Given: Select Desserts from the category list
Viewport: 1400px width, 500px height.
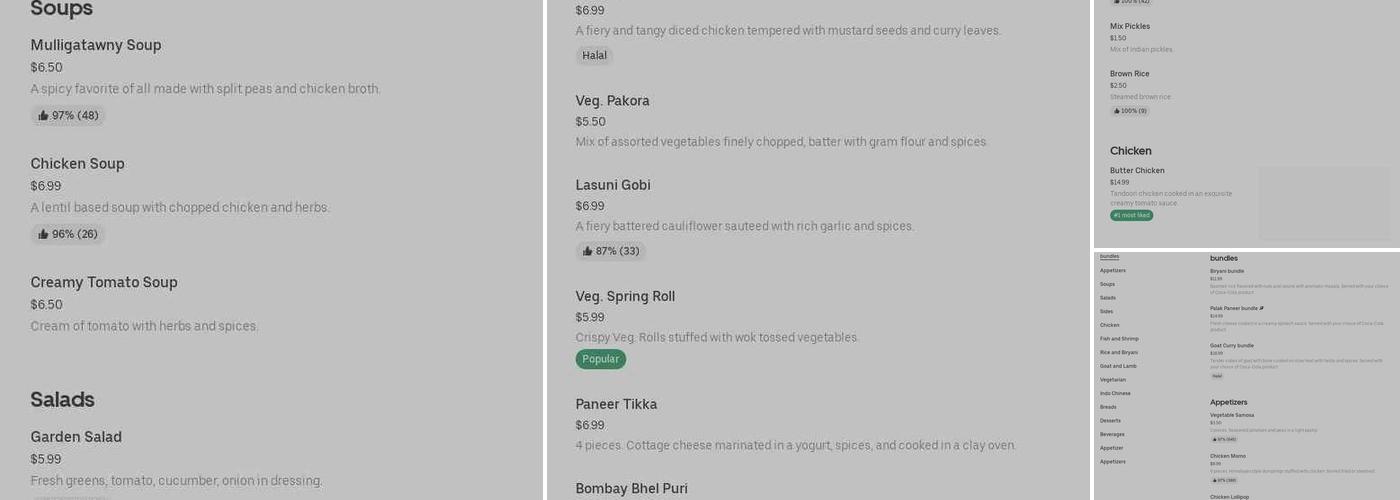Looking at the screenshot, I should click(x=1110, y=420).
